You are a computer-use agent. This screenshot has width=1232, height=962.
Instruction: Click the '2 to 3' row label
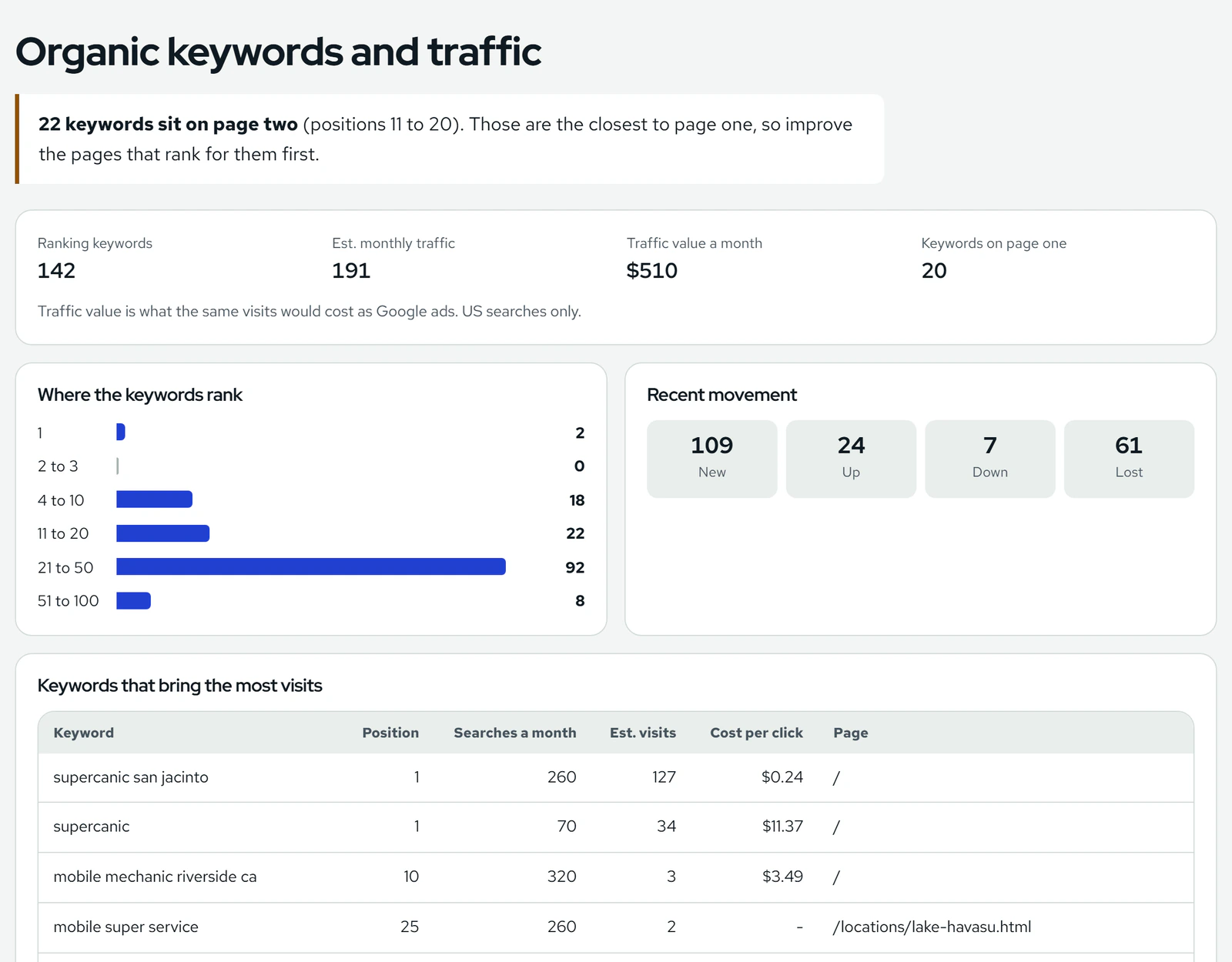click(58, 466)
